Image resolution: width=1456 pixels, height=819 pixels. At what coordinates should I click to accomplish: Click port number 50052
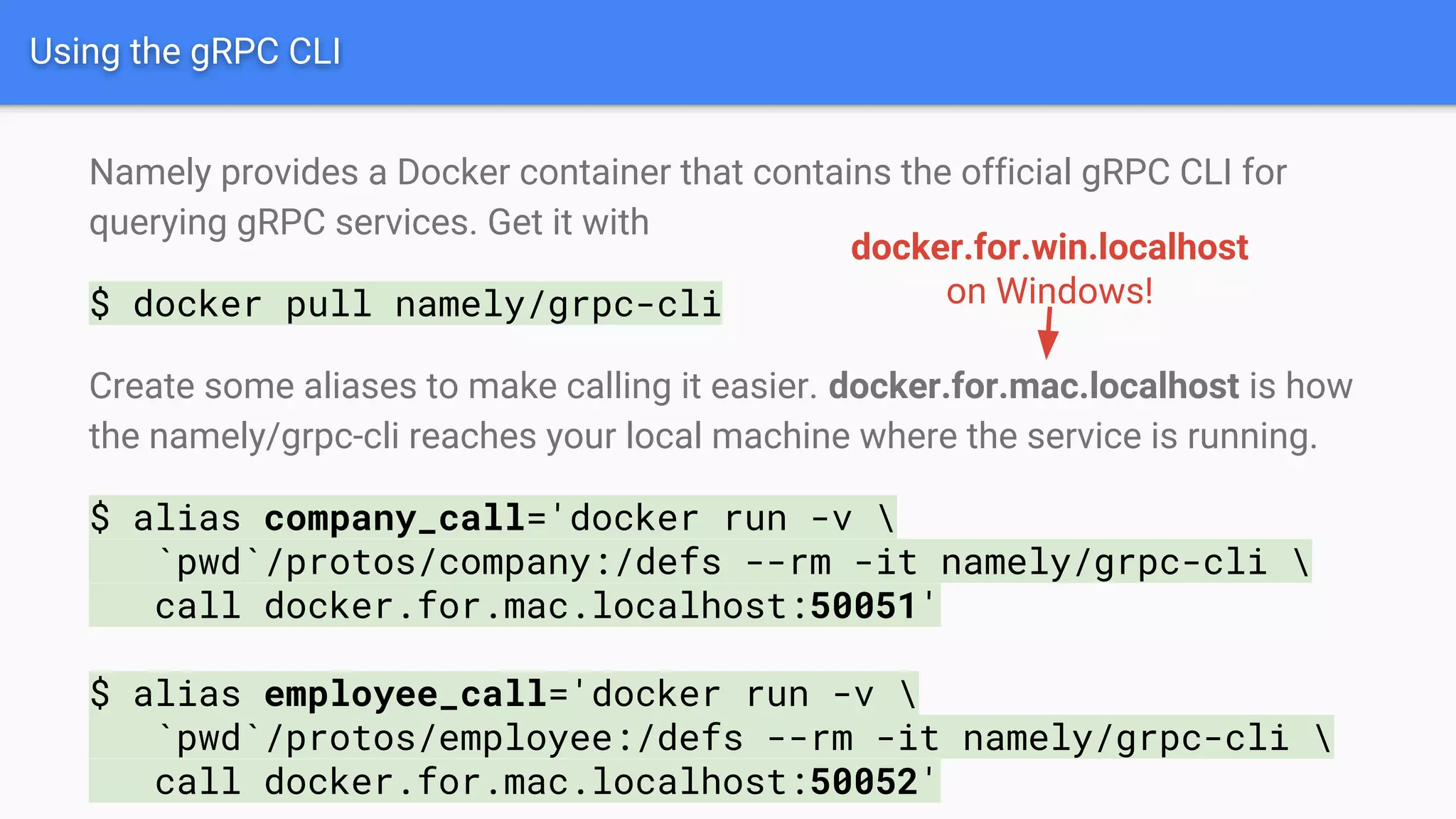coord(863,783)
